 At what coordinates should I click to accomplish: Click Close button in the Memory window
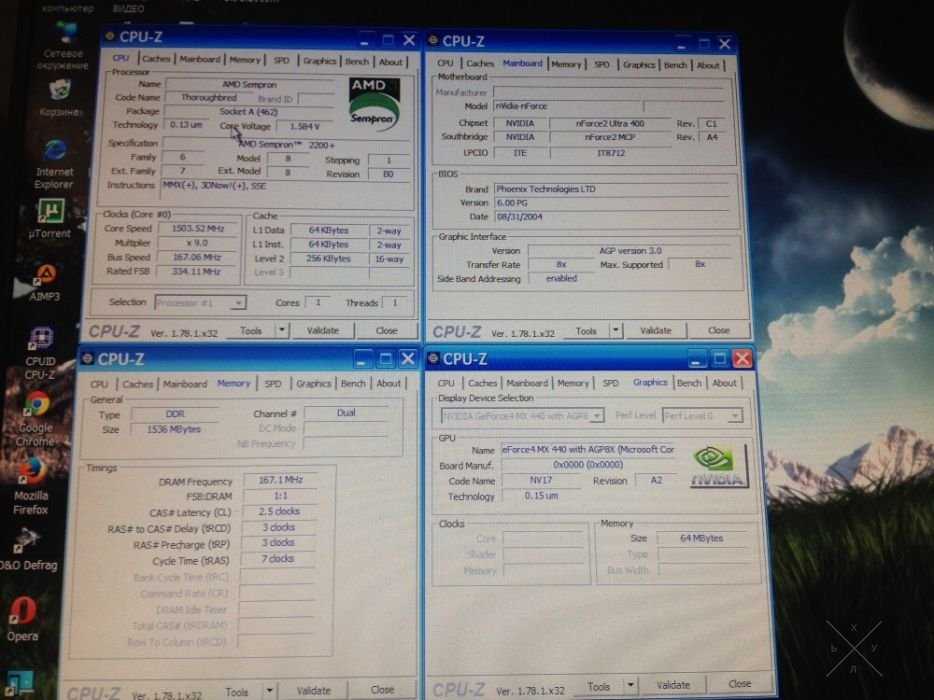click(382, 689)
